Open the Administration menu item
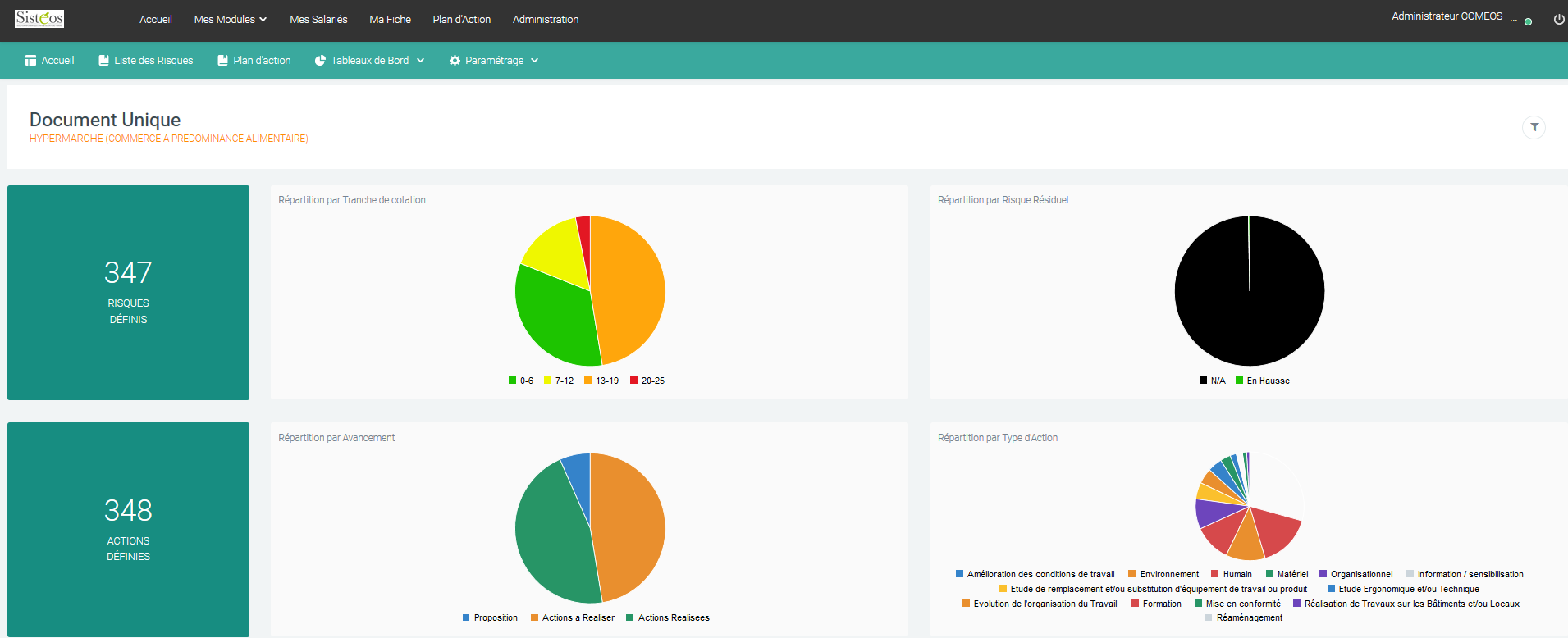Viewport: 1568px width, 638px height. [546, 19]
